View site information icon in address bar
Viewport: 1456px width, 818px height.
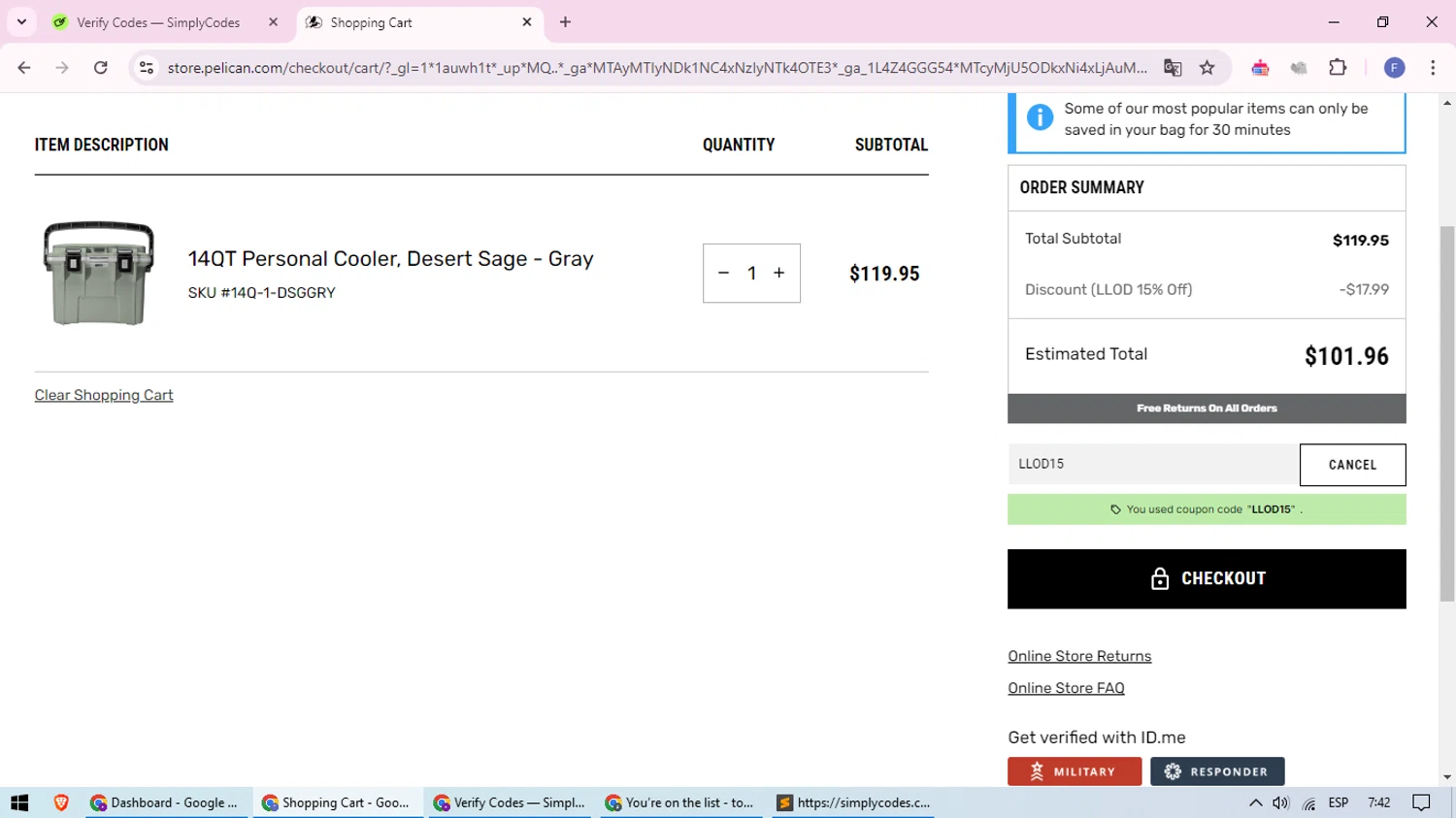[147, 68]
